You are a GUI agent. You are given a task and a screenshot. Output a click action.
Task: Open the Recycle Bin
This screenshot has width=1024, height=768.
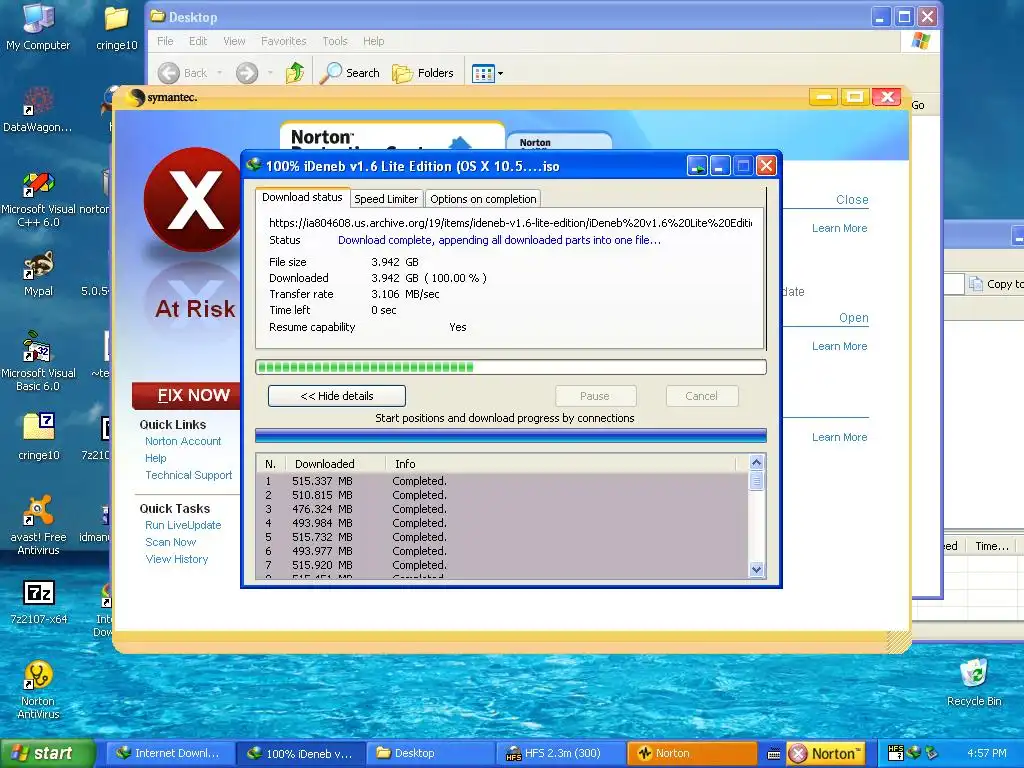point(974,683)
